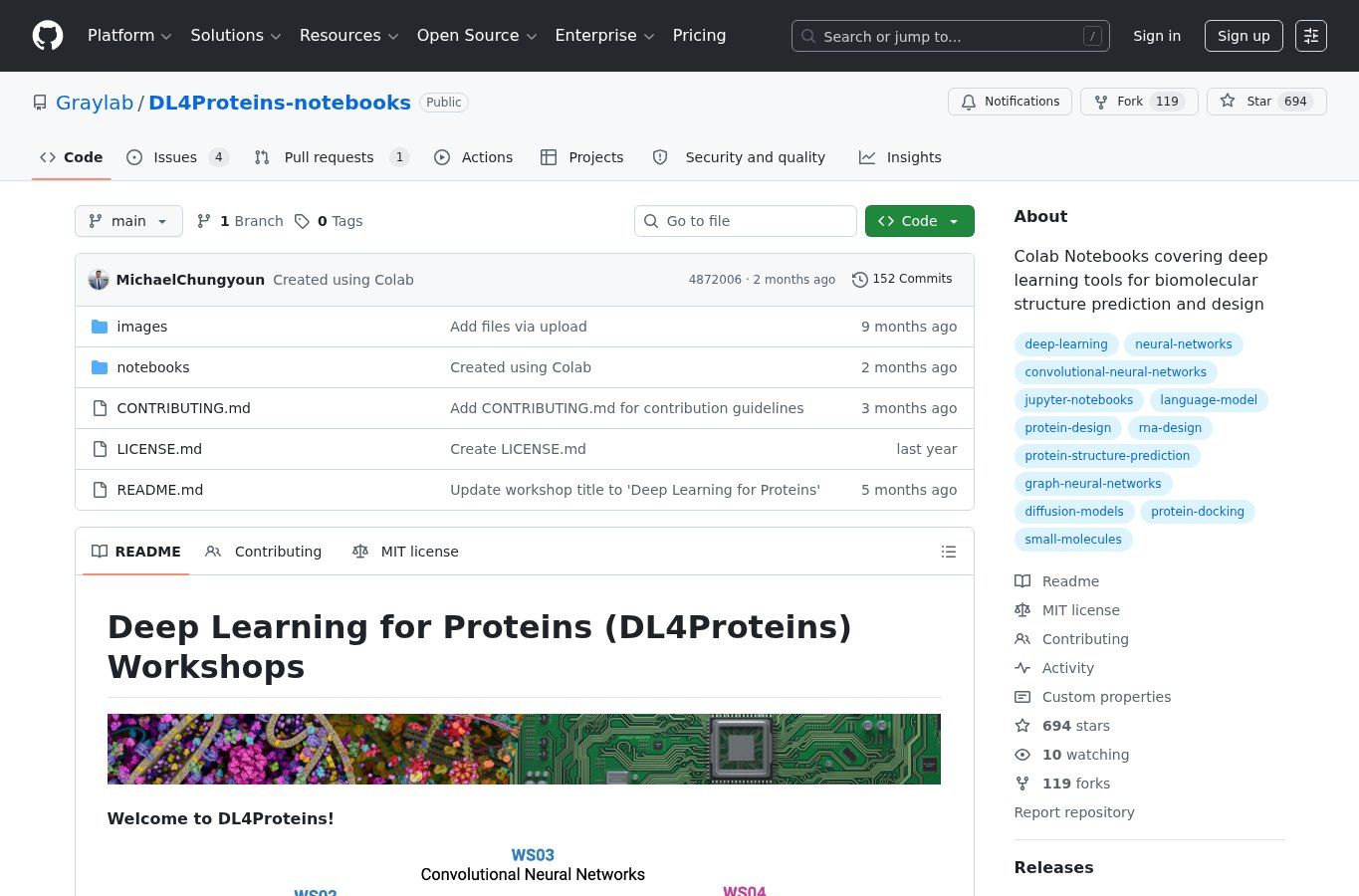
Task: Expand the Enterprise menu
Action: click(x=604, y=36)
